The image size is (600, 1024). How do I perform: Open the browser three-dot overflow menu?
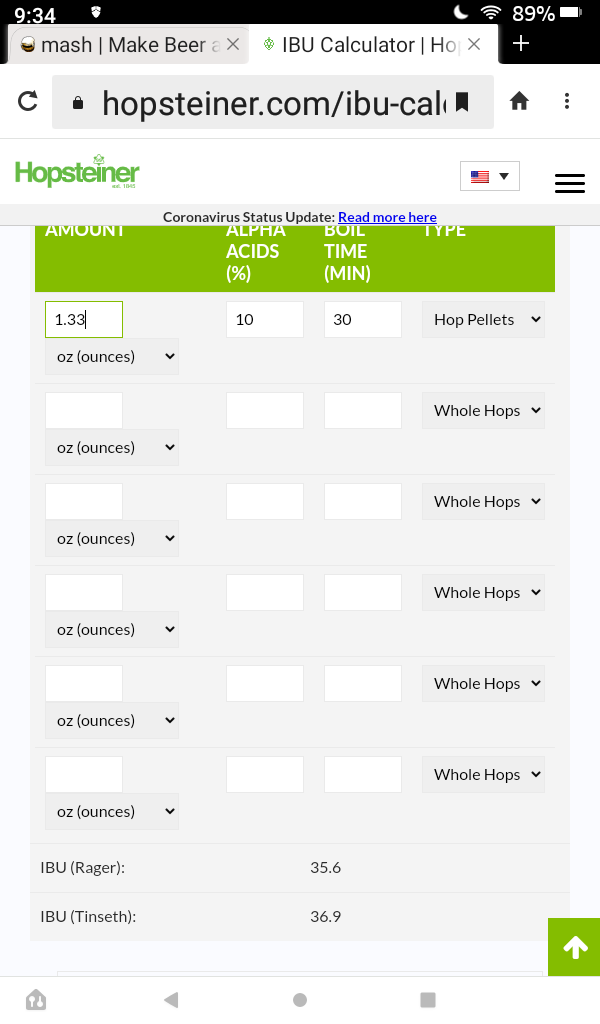(x=567, y=101)
